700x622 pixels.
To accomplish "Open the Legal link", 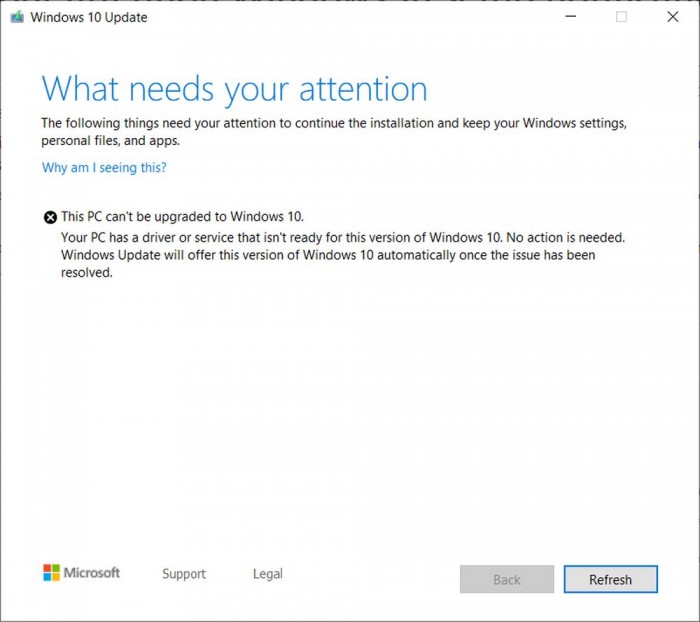I will 267,573.
